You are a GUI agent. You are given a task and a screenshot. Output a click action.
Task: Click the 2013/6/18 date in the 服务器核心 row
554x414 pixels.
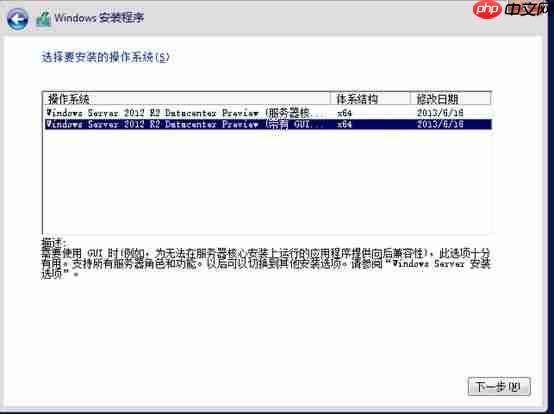click(440, 113)
